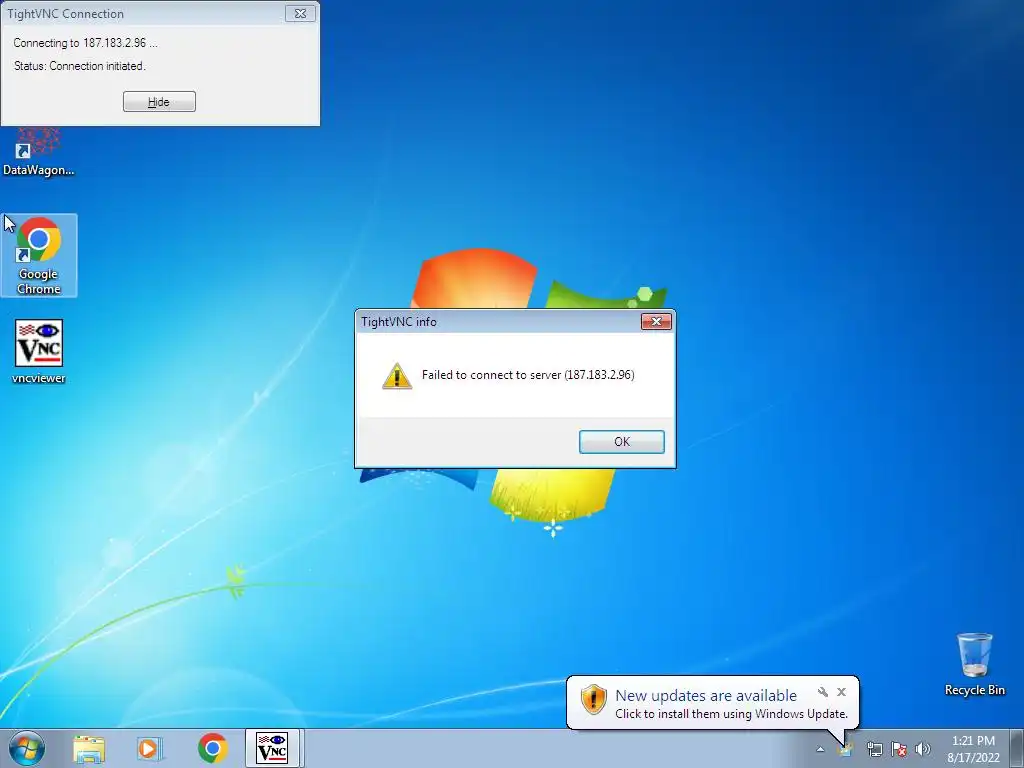This screenshot has height=768, width=1024.
Task: Show hidden tray icons arrow
Action: click(x=820, y=750)
